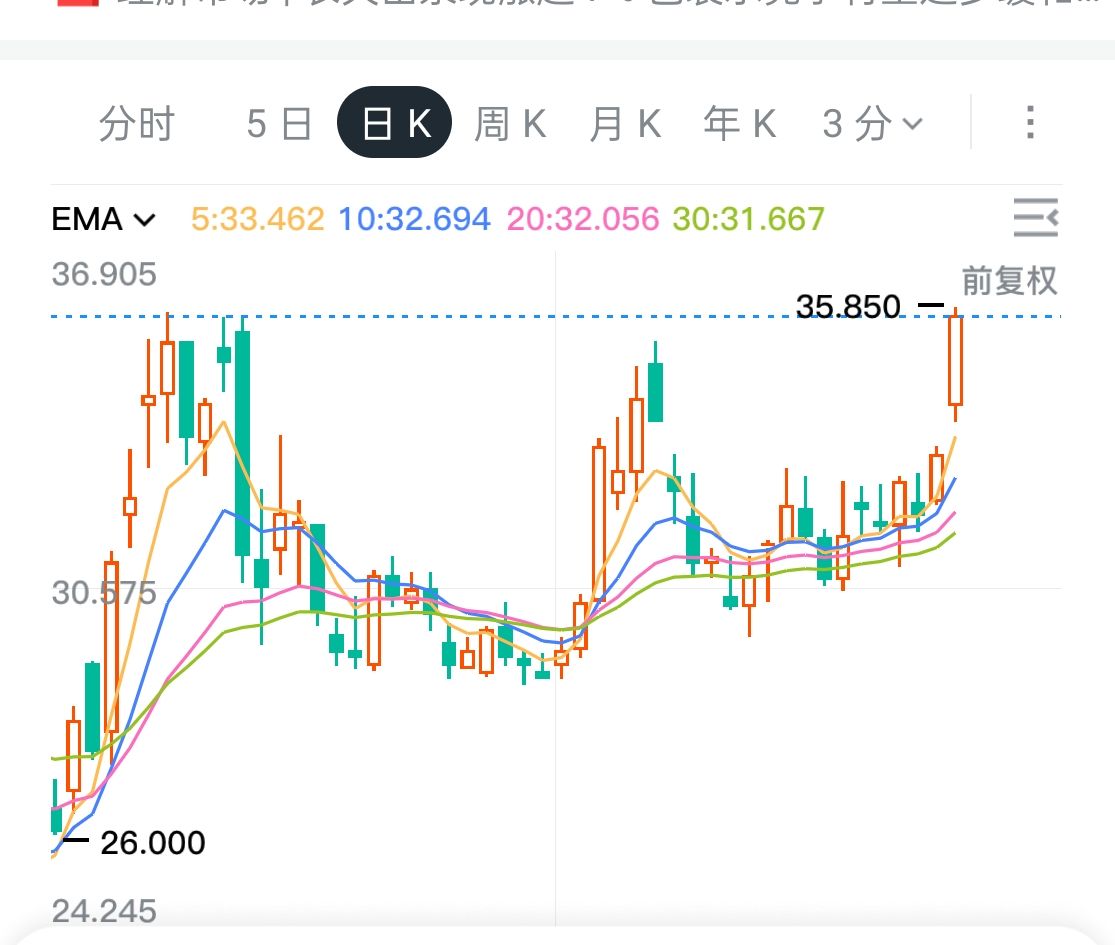Tap the 35.850 high price marker

tap(848, 306)
